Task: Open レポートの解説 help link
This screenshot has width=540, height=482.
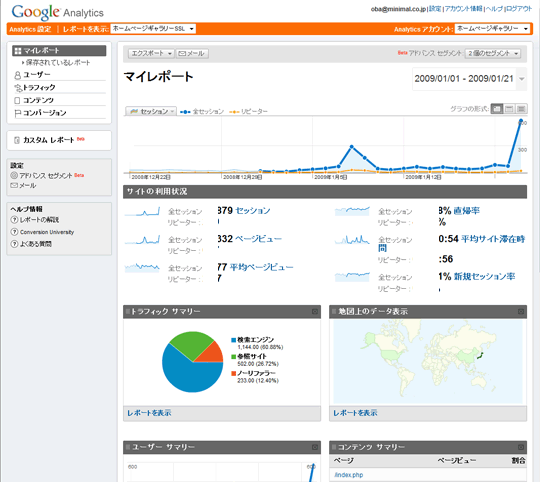Action: [39, 220]
